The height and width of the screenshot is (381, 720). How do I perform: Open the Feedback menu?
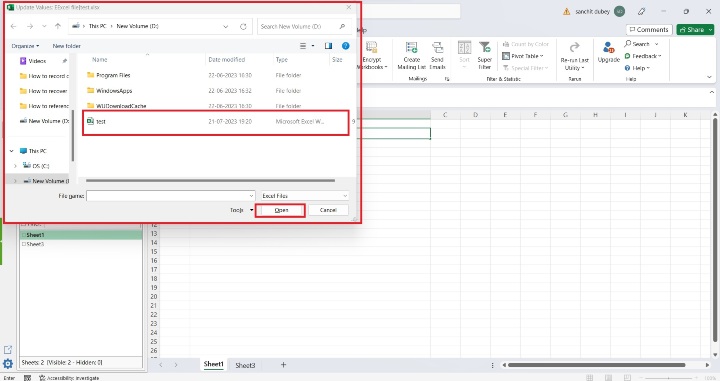[x=643, y=56]
